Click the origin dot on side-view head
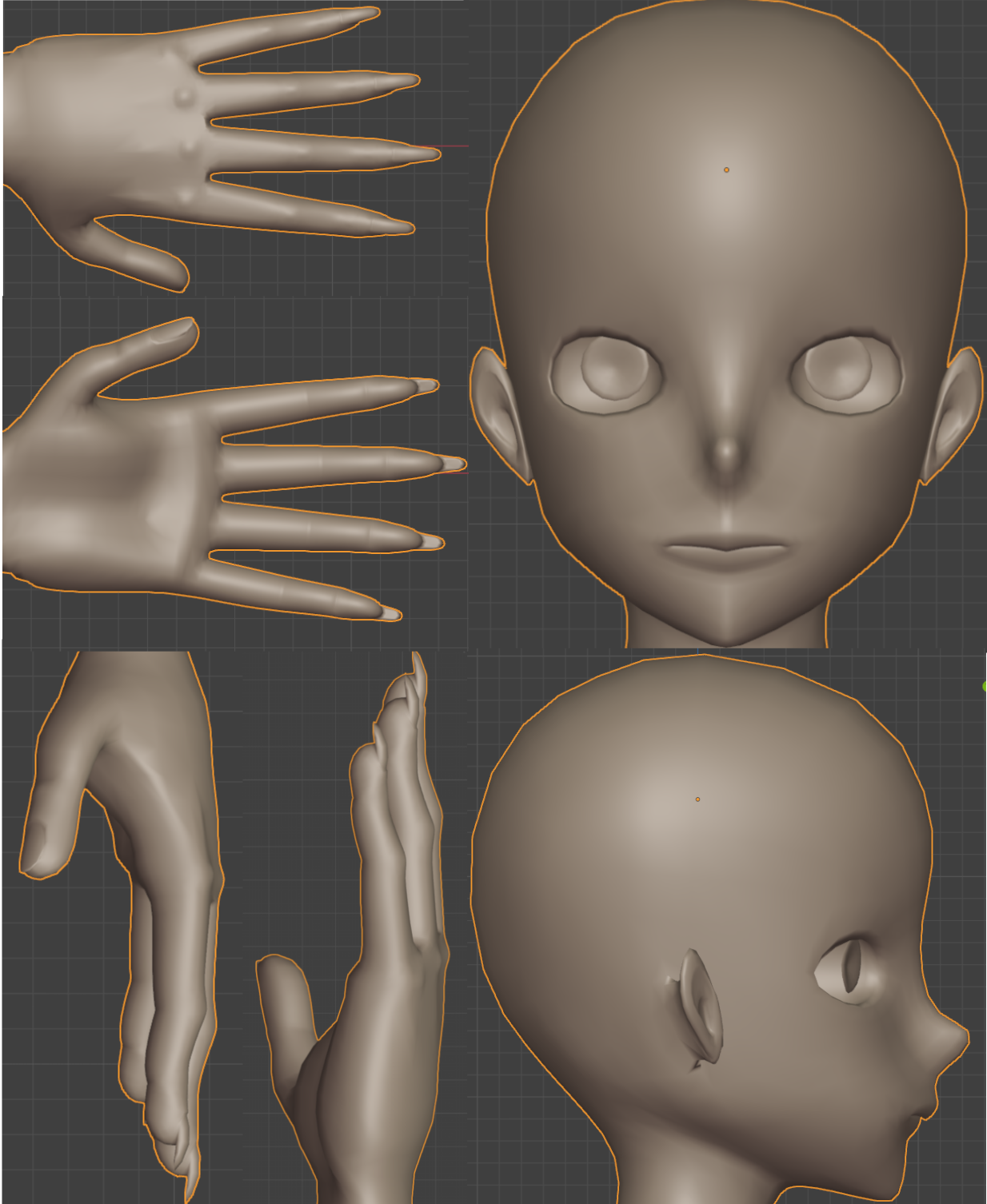 pos(697,799)
